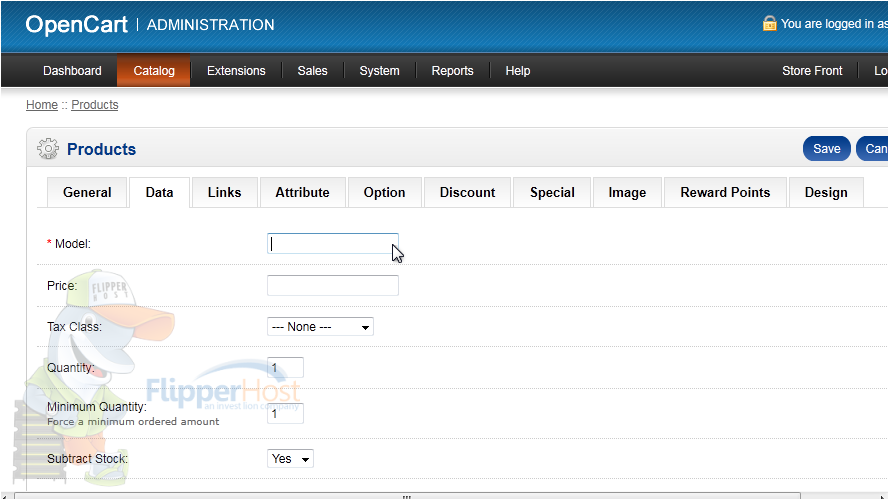
Task: Open the Catalog menu
Action: click(x=154, y=71)
